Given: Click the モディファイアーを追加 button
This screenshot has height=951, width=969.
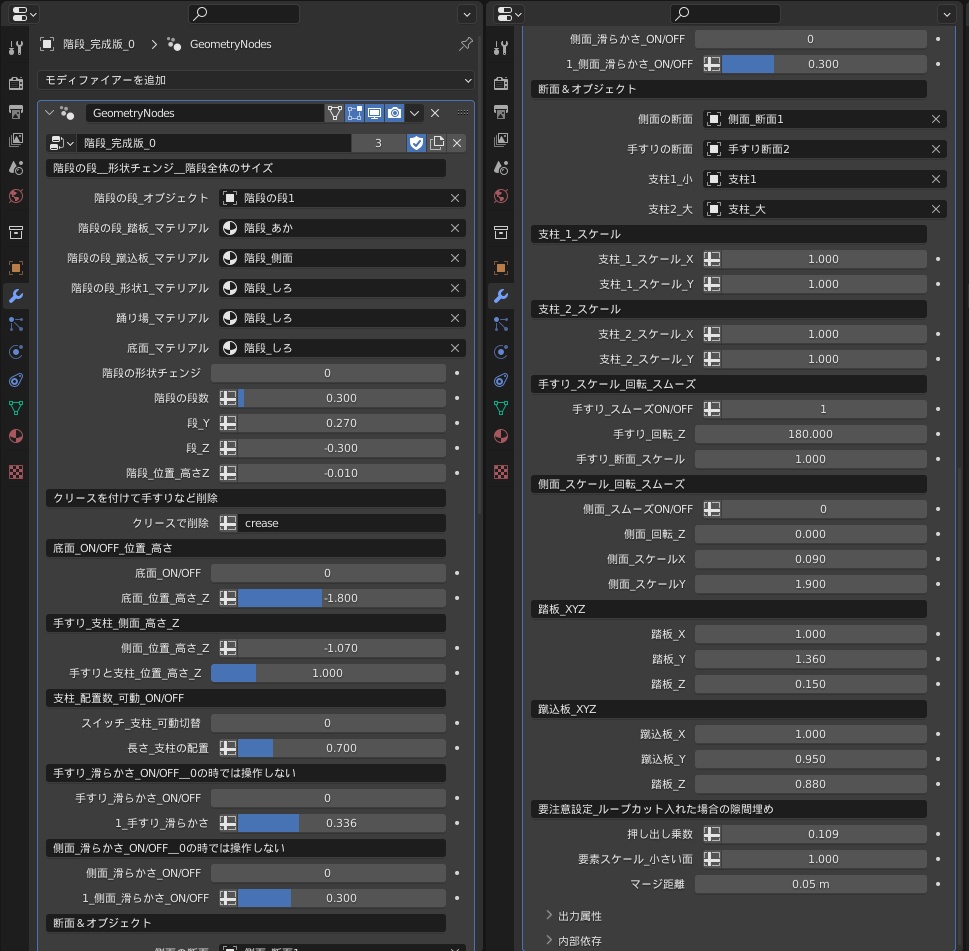Looking at the screenshot, I should tap(253, 79).
